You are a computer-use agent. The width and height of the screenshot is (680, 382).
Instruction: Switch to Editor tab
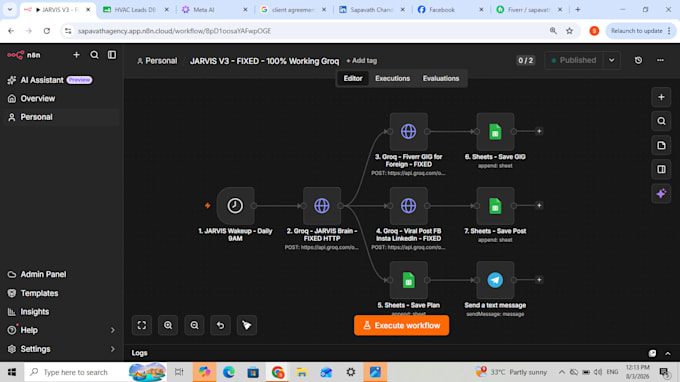(x=353, y=78)
